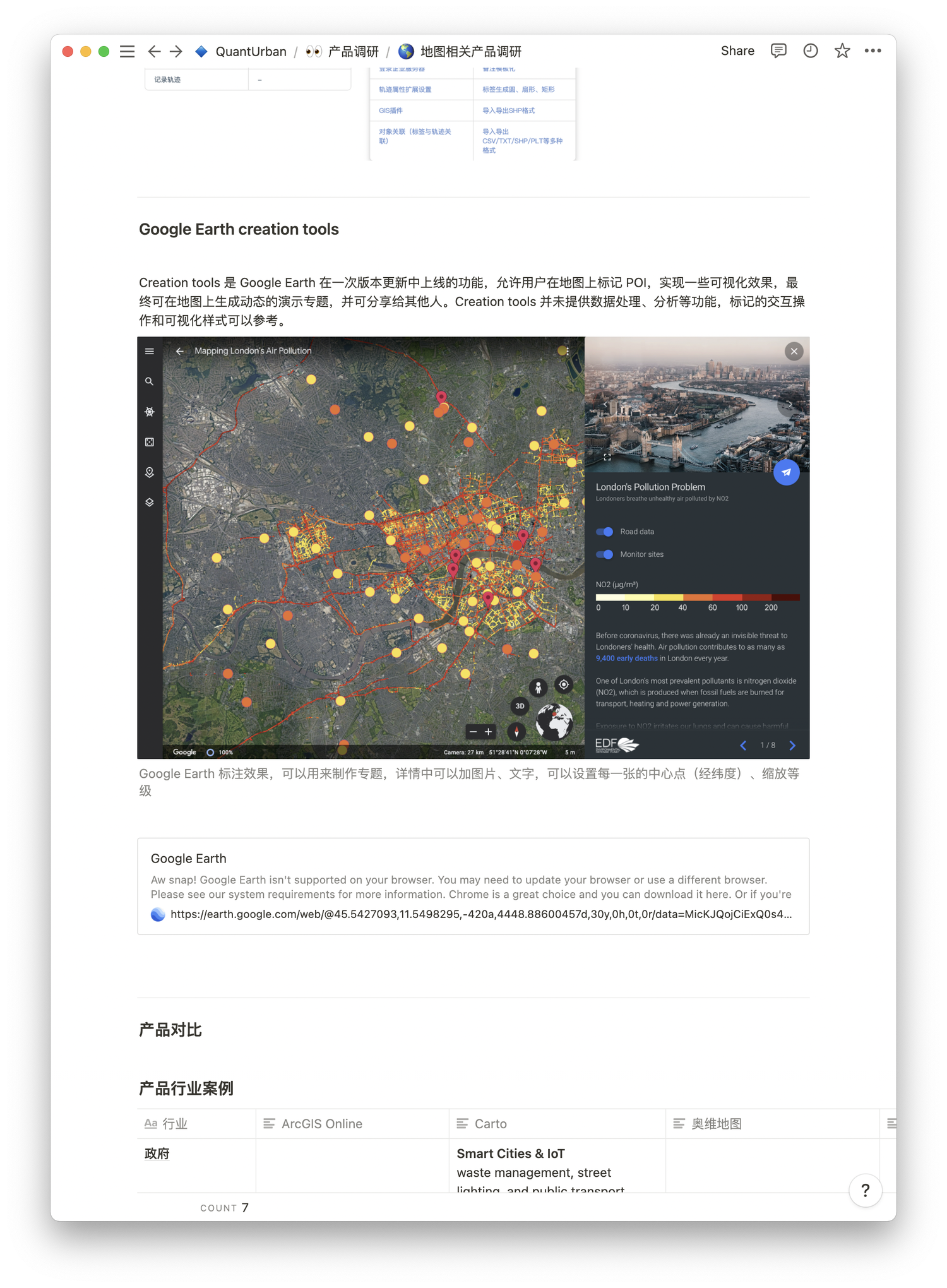The width and height of the screenshot is (947, 1288).
Task: Click the EDF logo in panel
Action: click(x=617, y=745)
